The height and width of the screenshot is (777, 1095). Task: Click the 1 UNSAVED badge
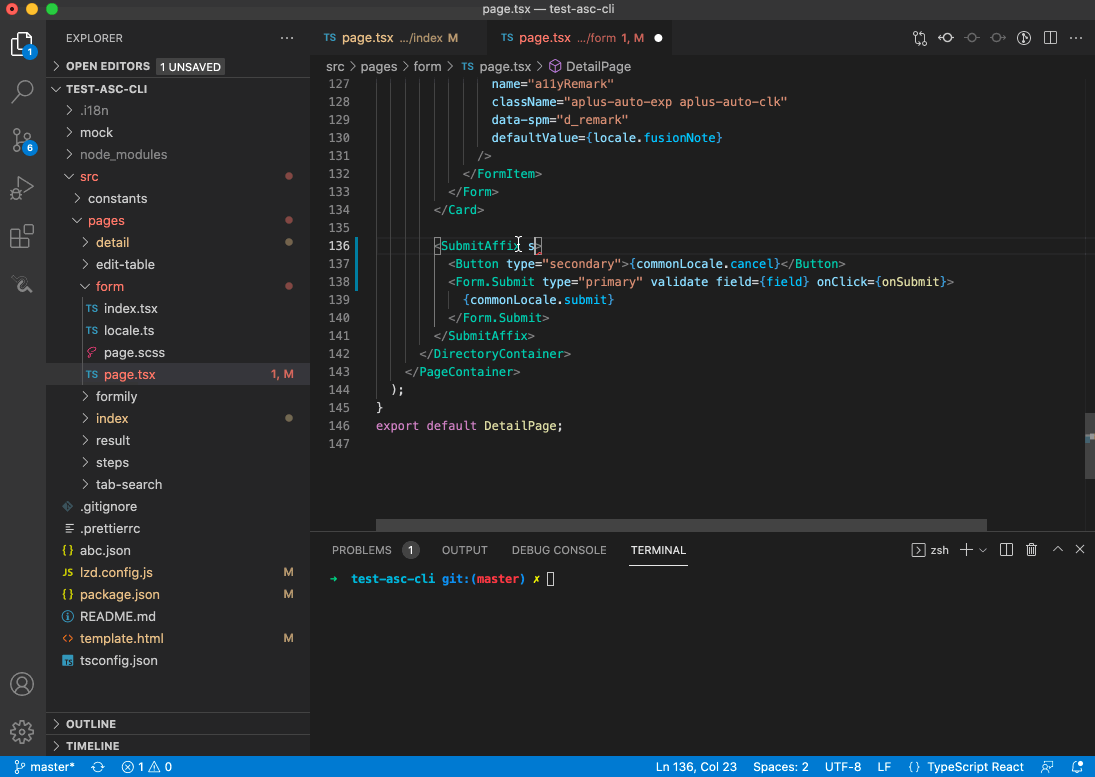tap(190, 67)
